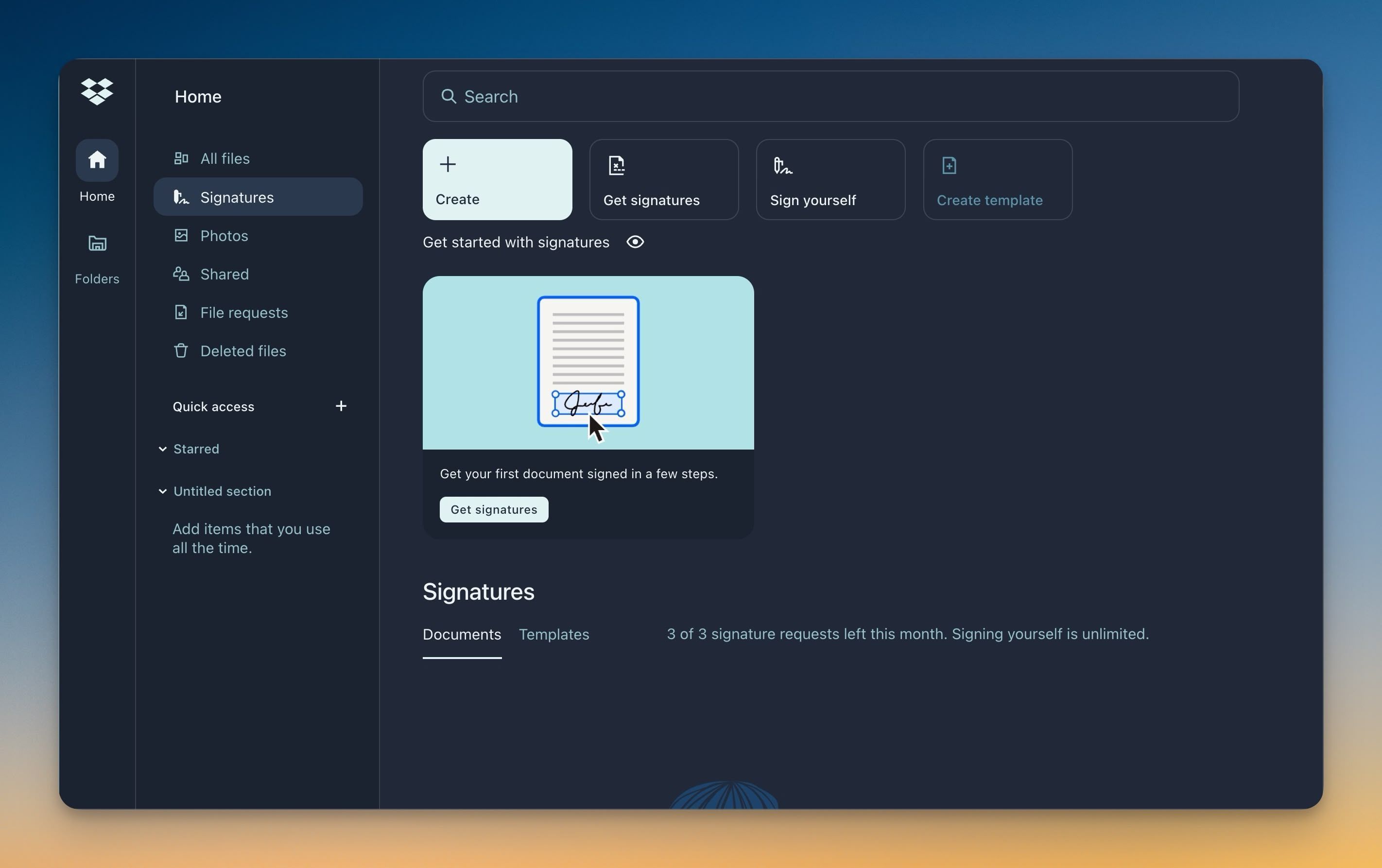Click the Sign yourself tile
1382x868 pixels.
830,179
